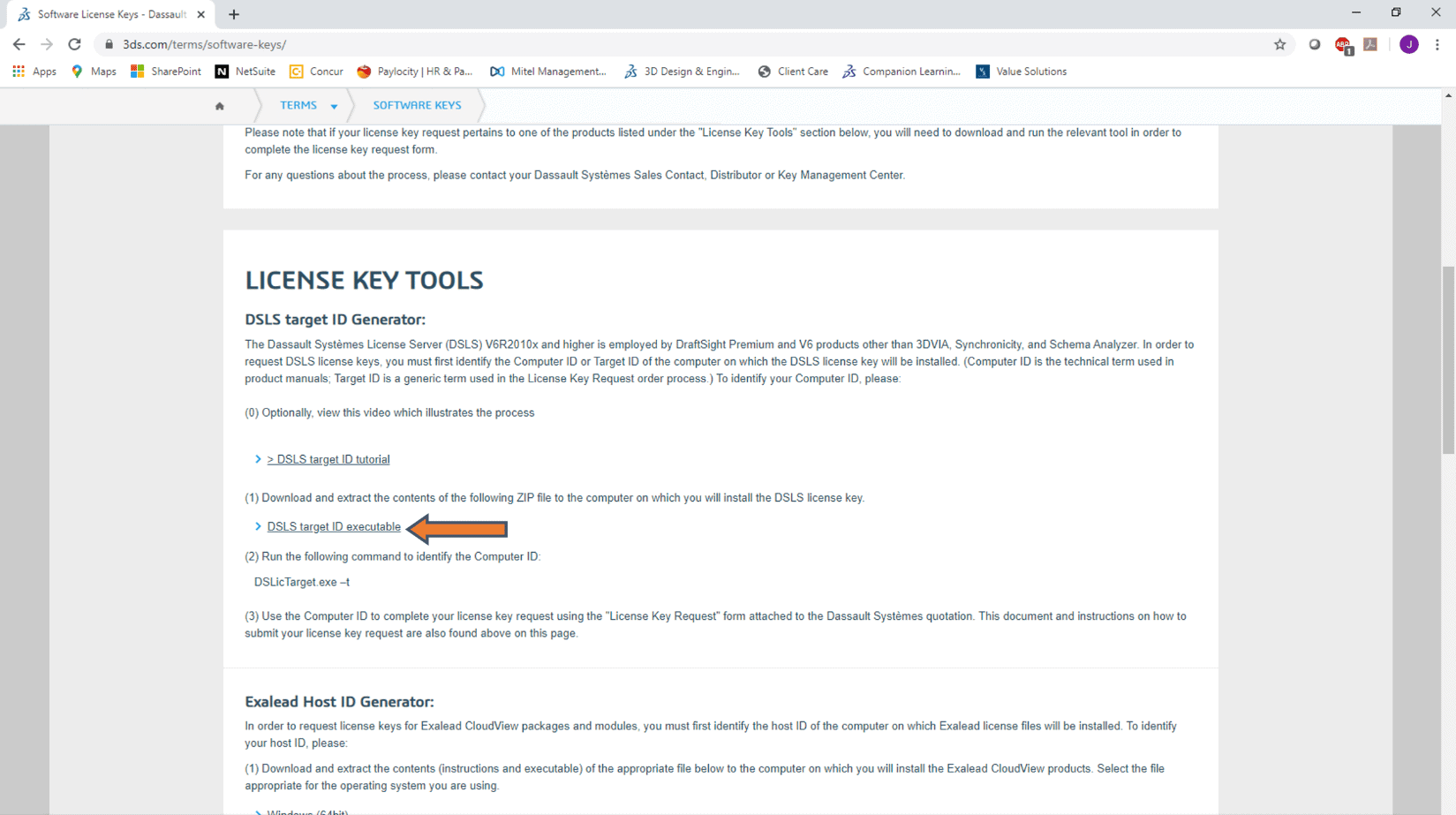The height and width of the screenshot is (815, 1456).
Task: Open a new browser tab
Action: pos(234,14)
